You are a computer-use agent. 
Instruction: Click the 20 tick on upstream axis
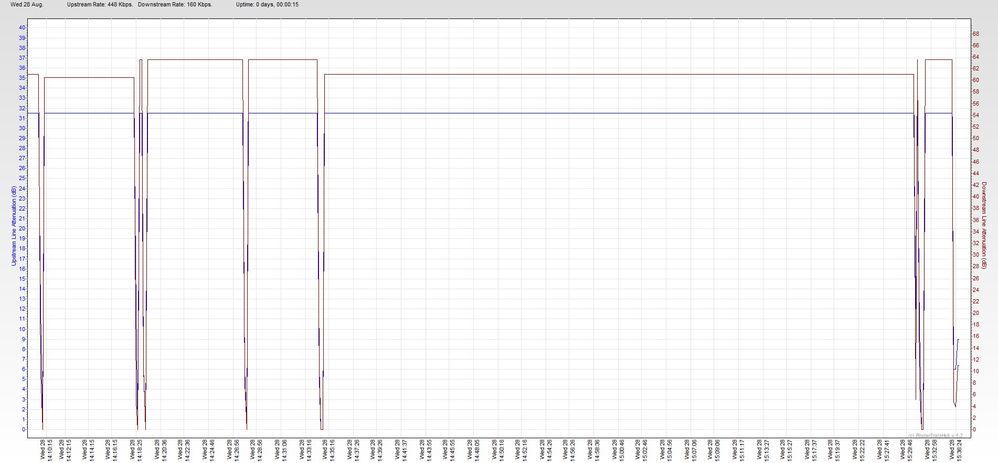(x=22, y=229)
